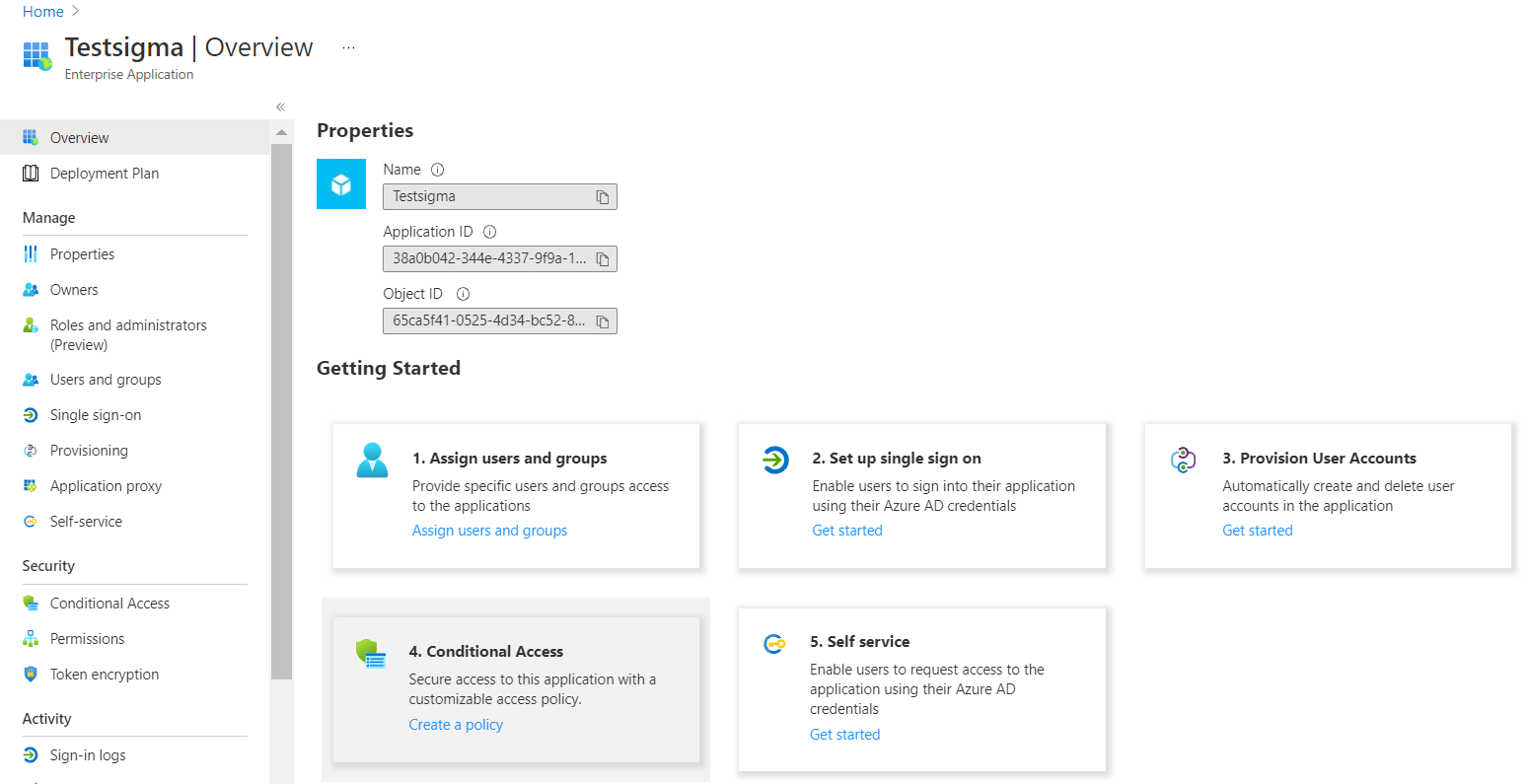
Task: Click the Create a policy link
Action: coord(456,725)
